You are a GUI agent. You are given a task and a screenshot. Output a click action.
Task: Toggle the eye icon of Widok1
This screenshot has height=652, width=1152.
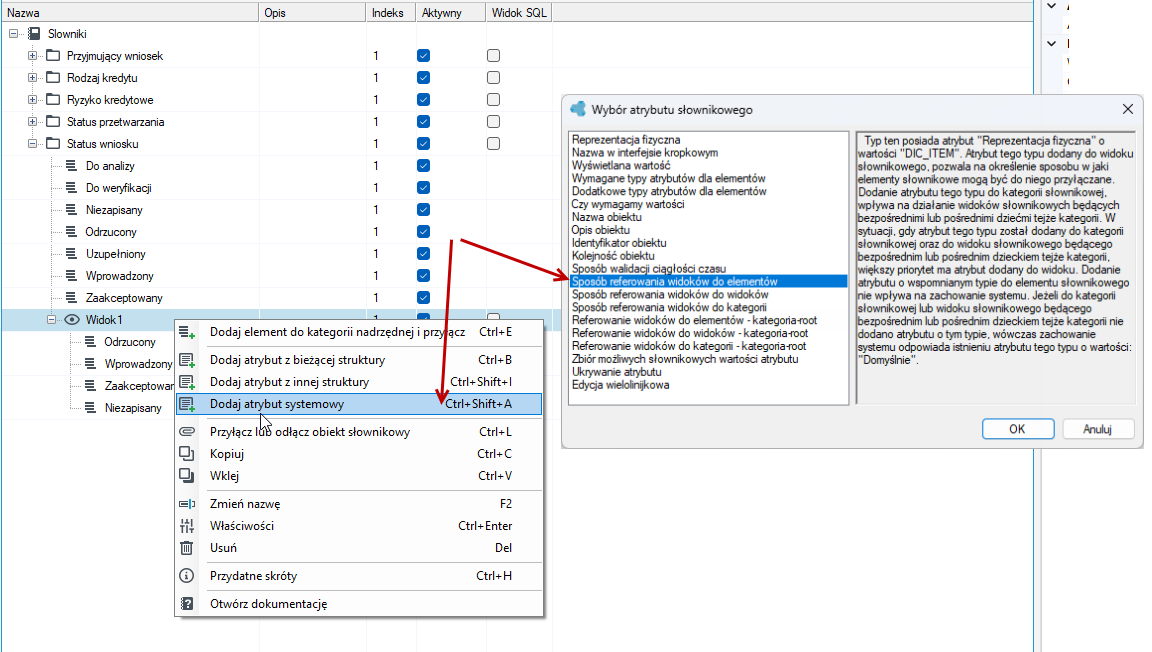tap(72, 320)
